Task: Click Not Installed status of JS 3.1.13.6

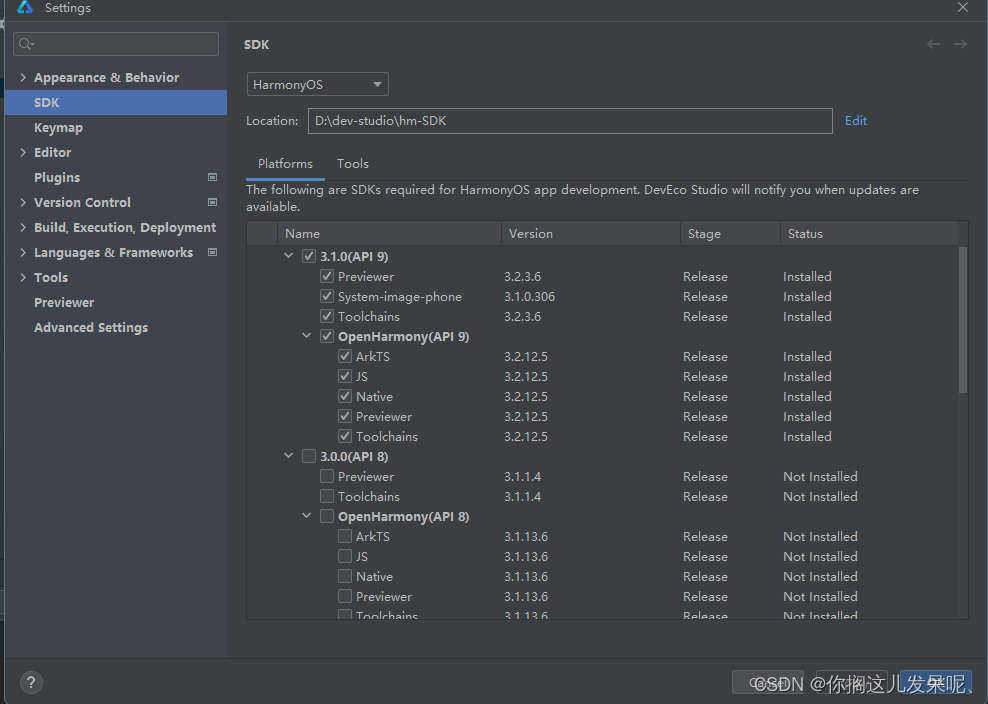Action: tap(820, 557)
